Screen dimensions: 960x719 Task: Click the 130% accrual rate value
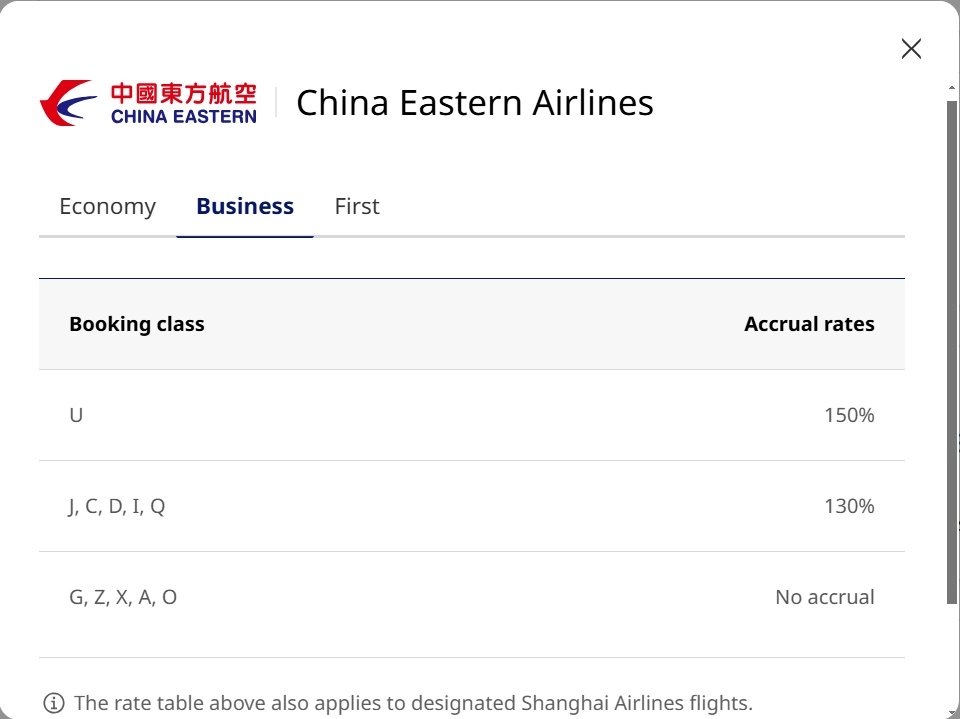pyautogui.click(x=849, y=506)
